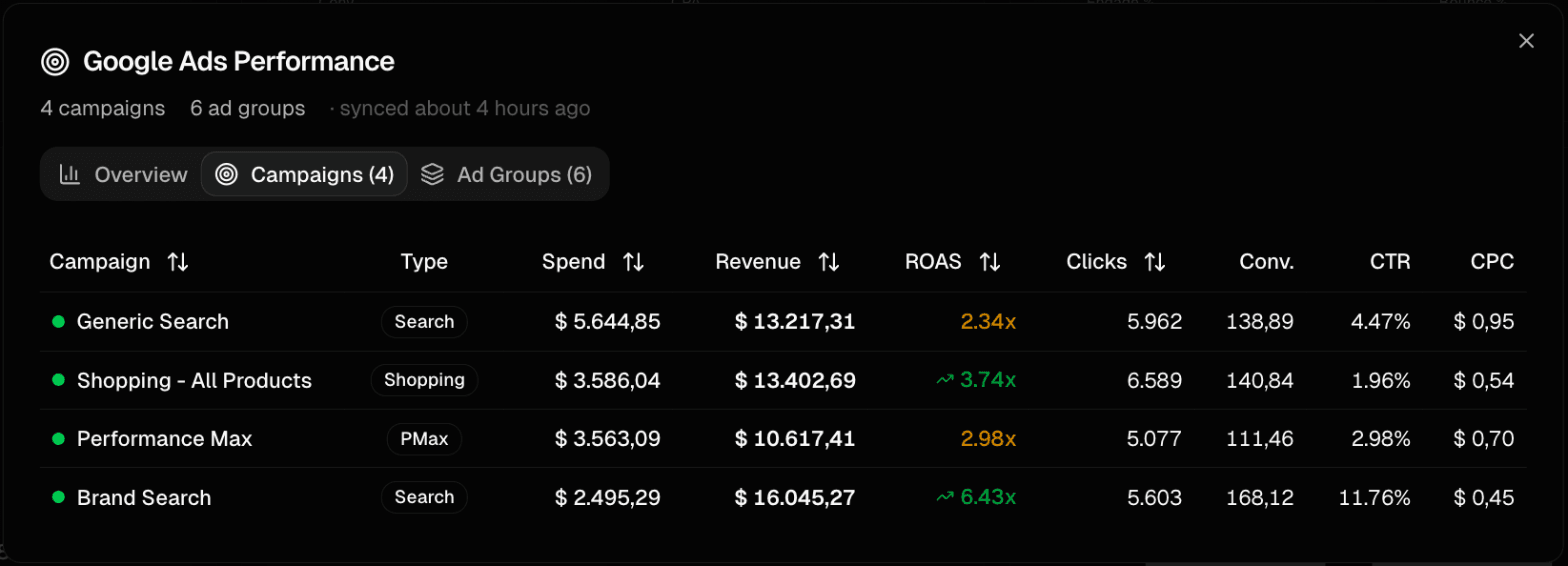Sort by Campaign column arrows icon
The width and height of the screenshot is (1568, 566).
178,262
